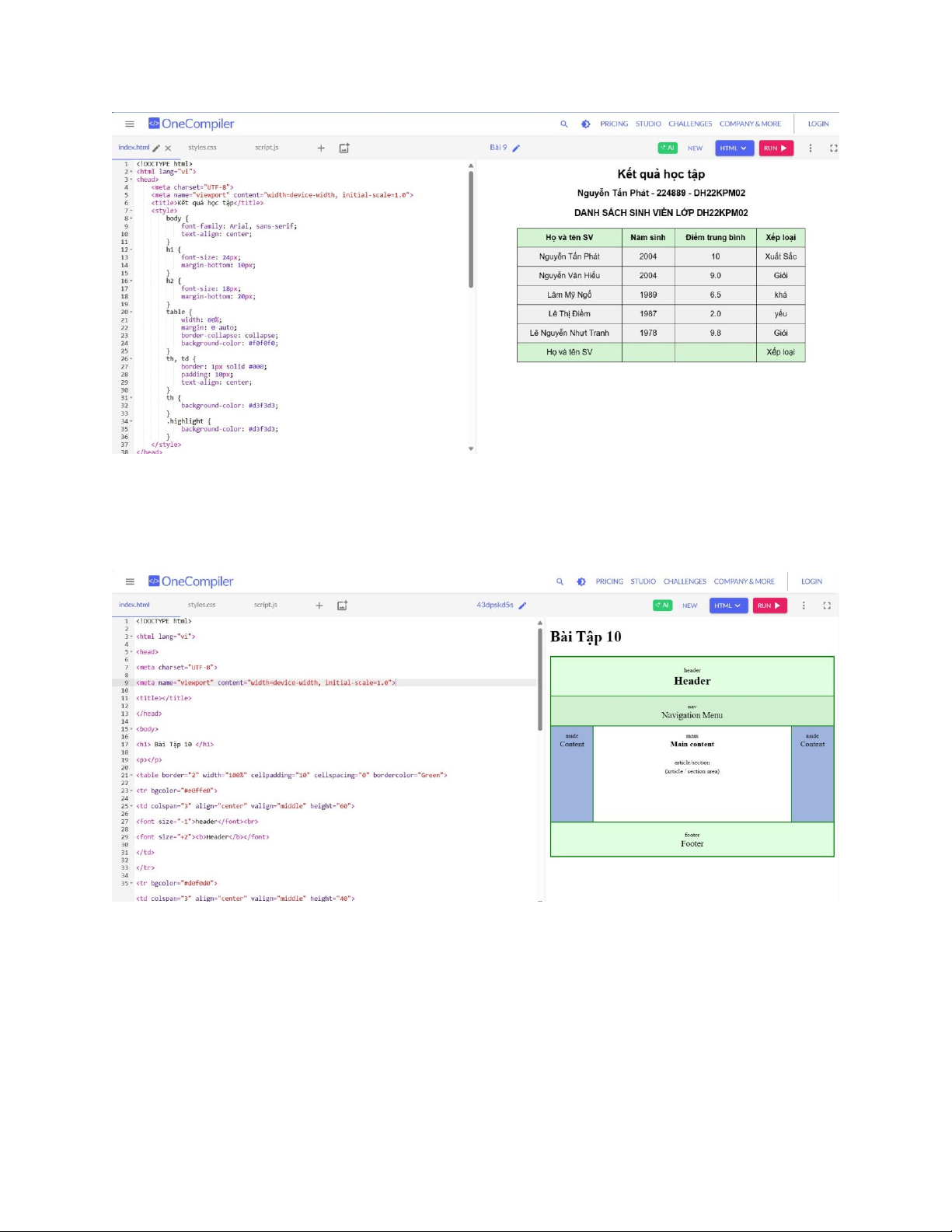
Task: Click the 'Kết quả học tập' preview heading
Action: coord(661,174)
